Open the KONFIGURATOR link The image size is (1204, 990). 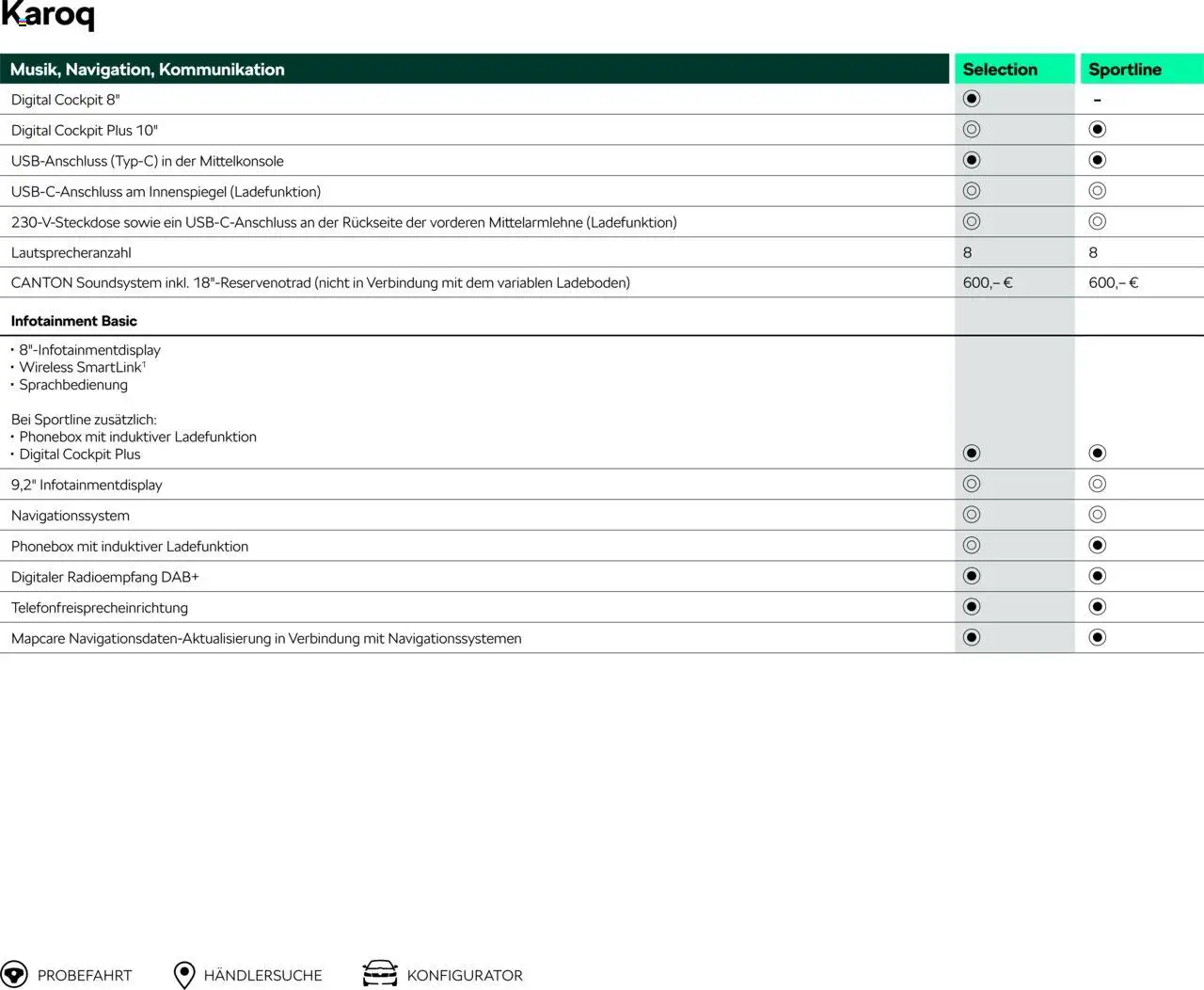pos(465,976)
